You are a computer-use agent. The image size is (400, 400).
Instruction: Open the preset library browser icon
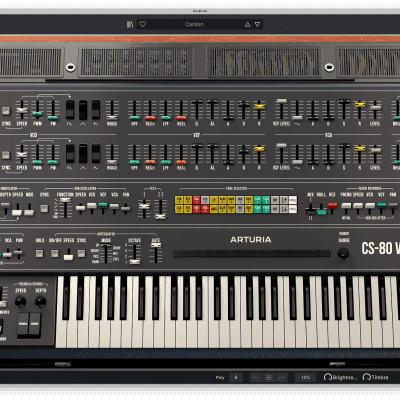[130, 24]
